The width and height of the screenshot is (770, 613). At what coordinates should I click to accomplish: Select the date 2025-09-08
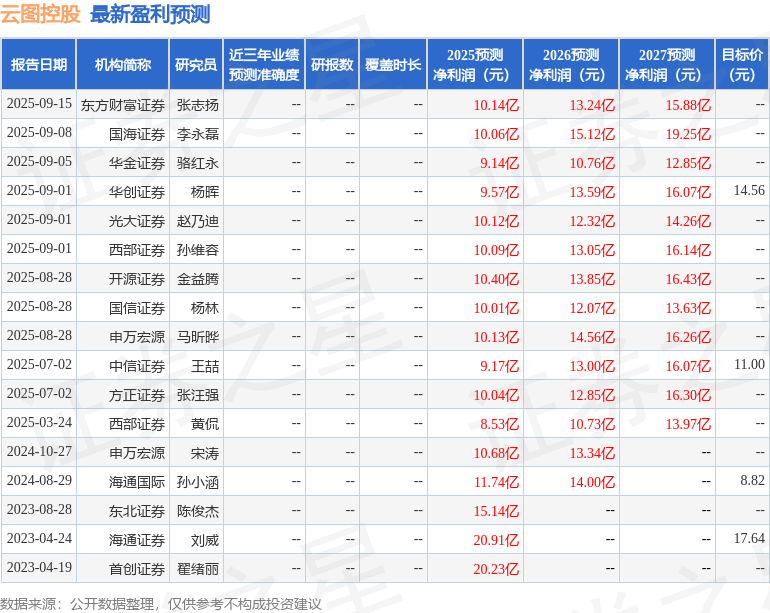(x=39, y=133)
